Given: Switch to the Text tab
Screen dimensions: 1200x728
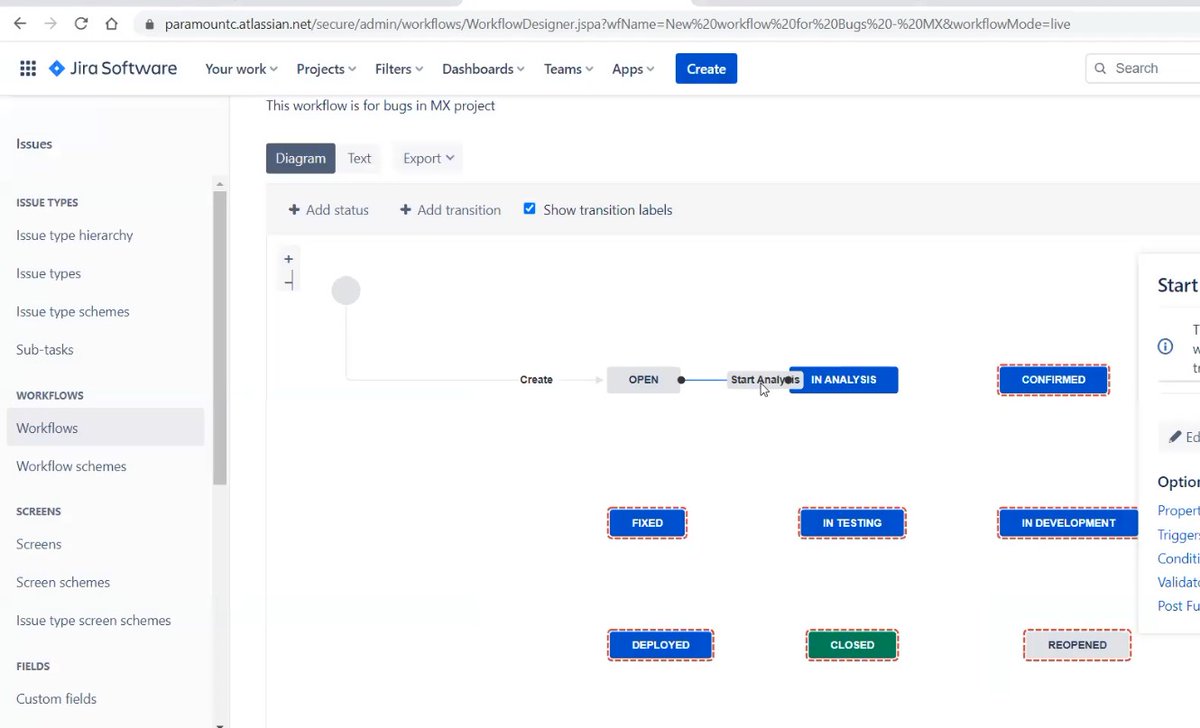Looking at the screenshot, I should [359, 157].
